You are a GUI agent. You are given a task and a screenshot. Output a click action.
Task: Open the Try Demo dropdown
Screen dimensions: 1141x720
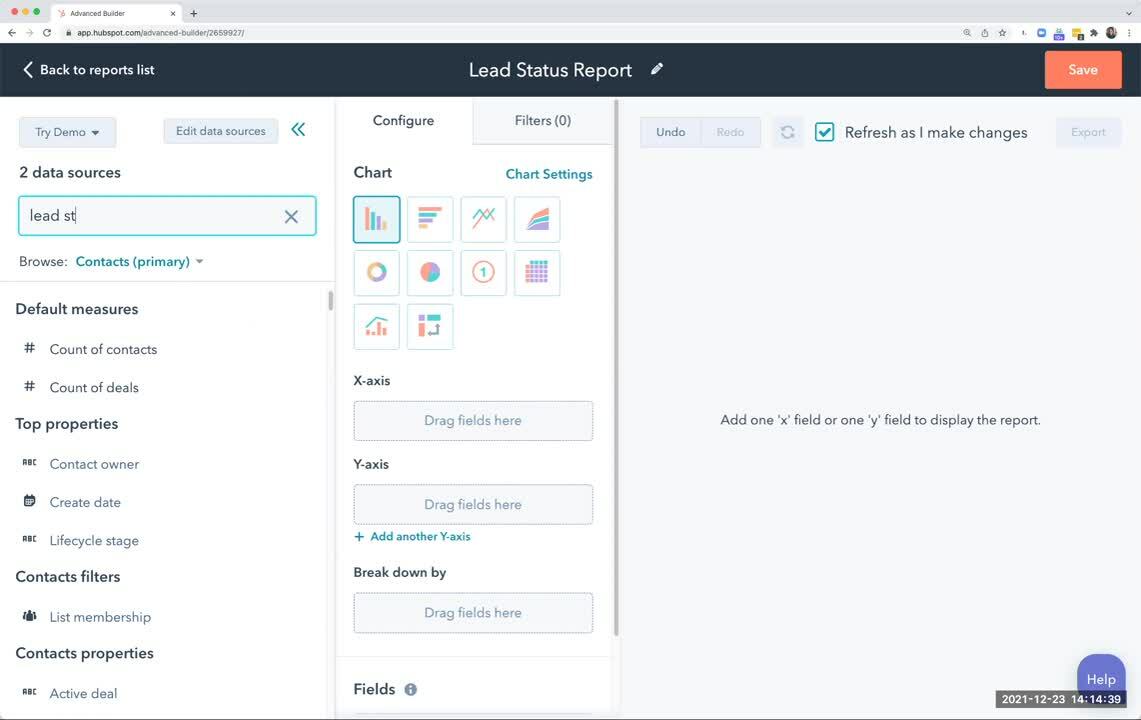[67, 132]
